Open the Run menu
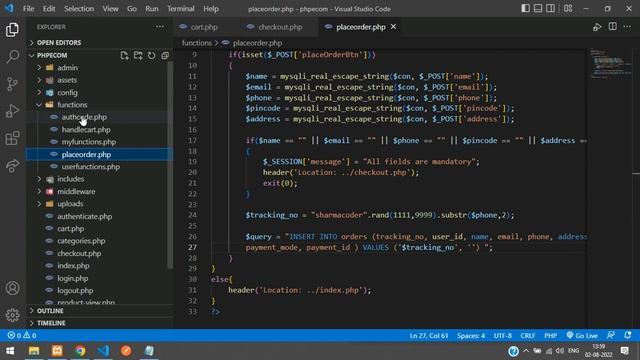Screen dimensions: 640x360 pos(152,9)
